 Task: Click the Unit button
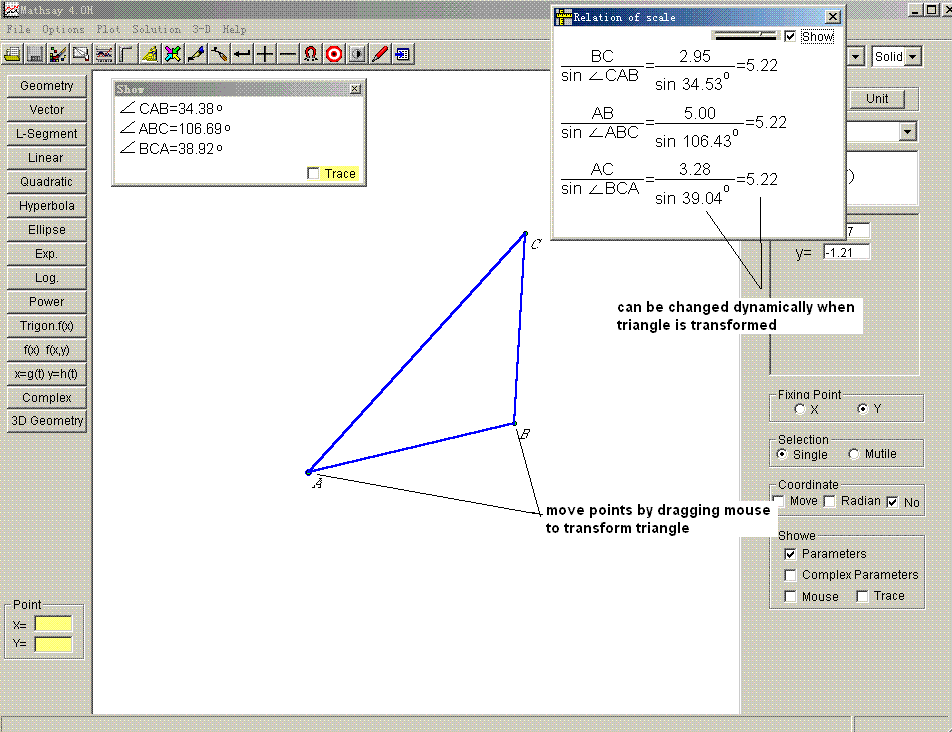click(x=877, y=98)
